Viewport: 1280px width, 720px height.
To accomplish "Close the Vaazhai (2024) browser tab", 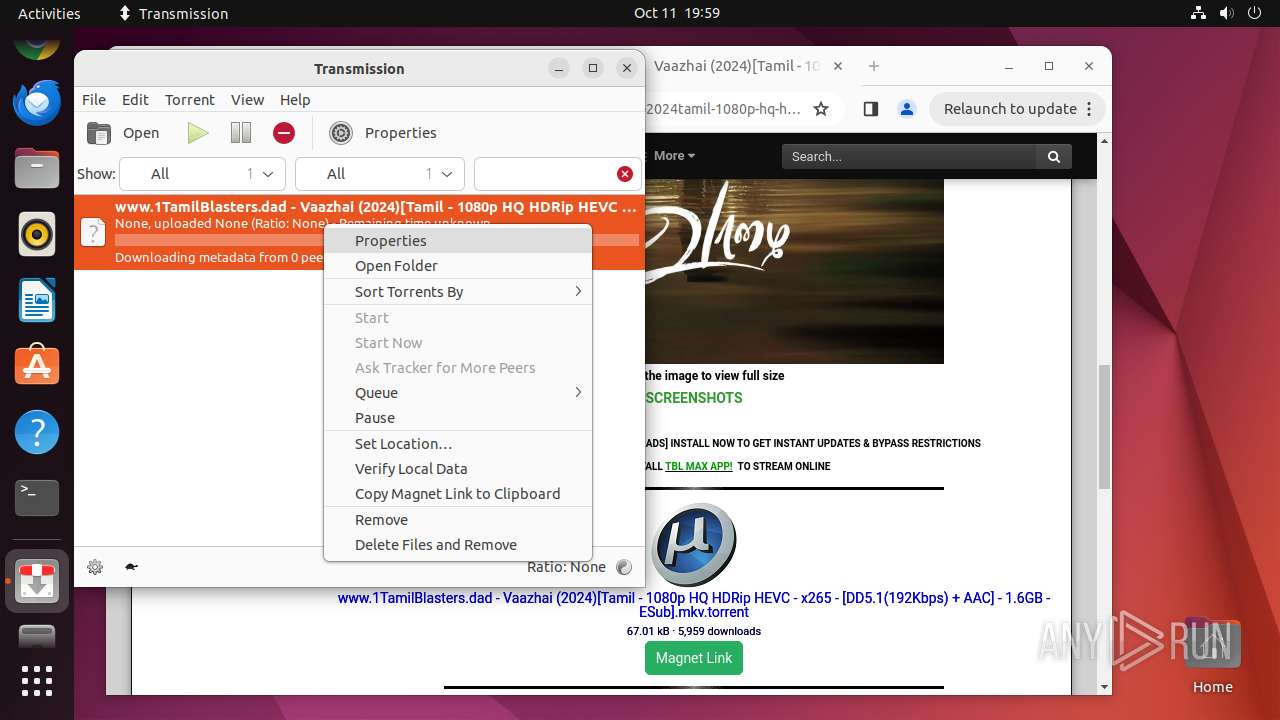I will pyautogui.click(x=838, y=66).
